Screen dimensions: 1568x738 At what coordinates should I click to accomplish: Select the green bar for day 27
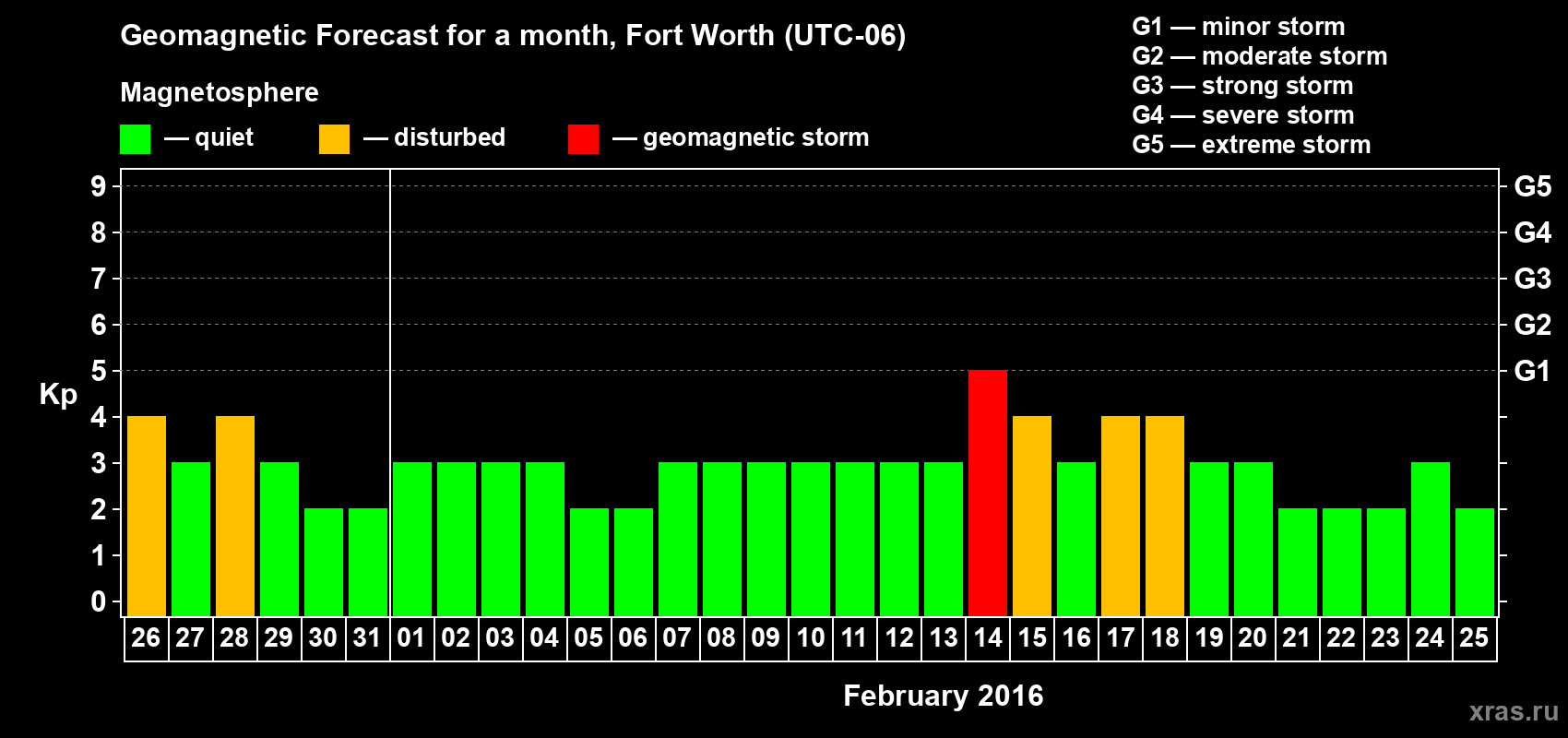[x=191, y=539]
